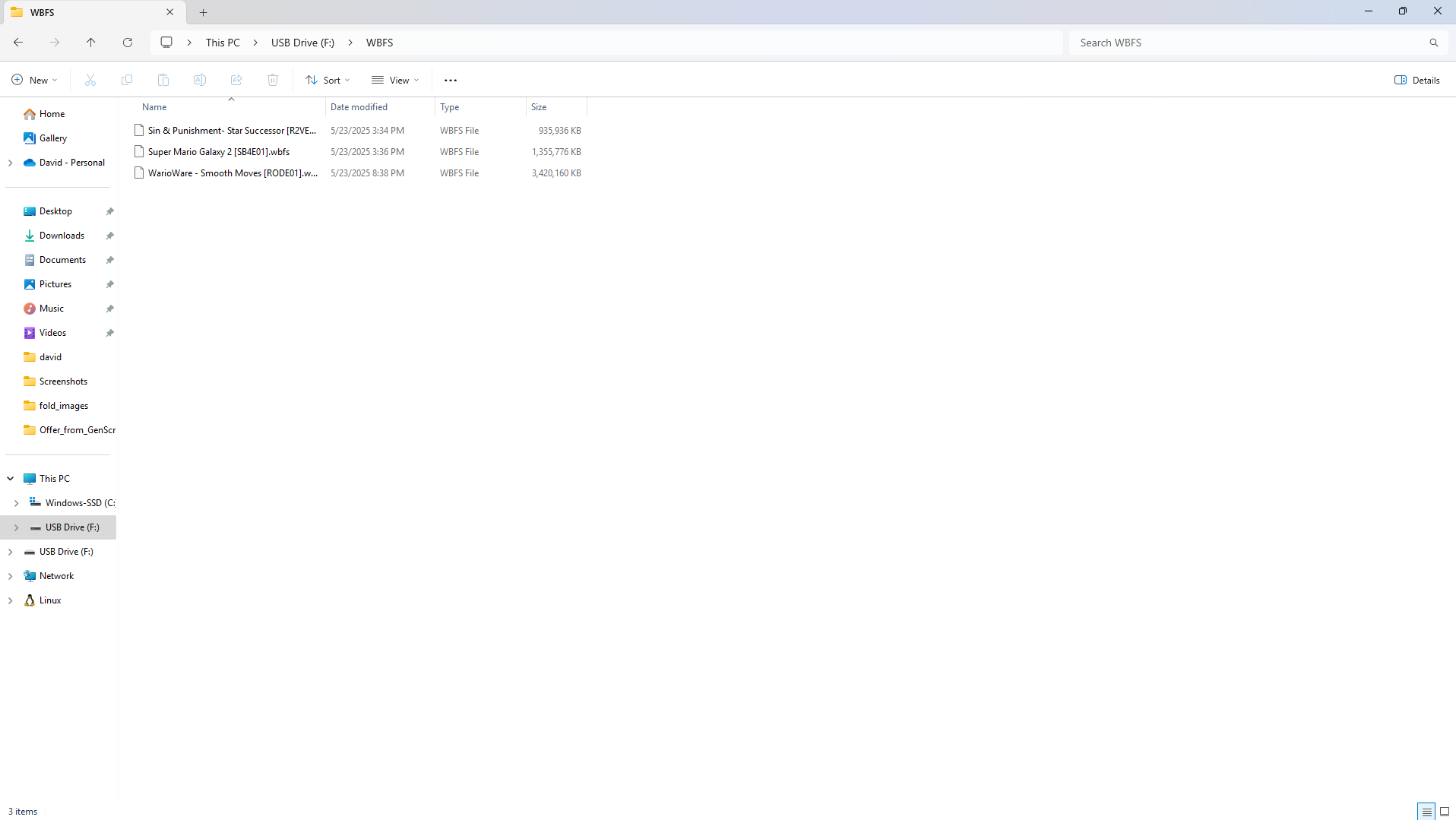Click WarioWare Smooth Moves file icon
The height and width of the screenshot is (820, 1456).
[139, 173]
